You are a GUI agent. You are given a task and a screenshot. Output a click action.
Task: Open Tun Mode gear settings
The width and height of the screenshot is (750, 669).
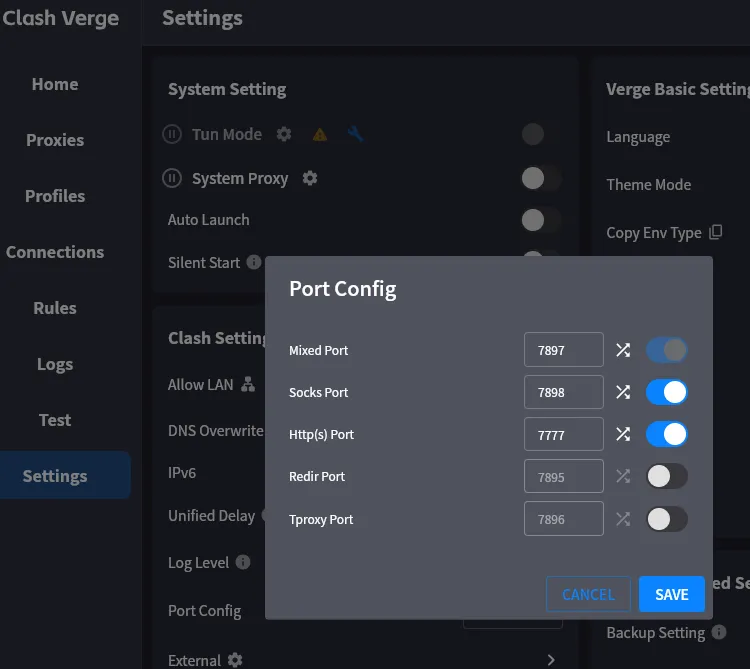284,134
